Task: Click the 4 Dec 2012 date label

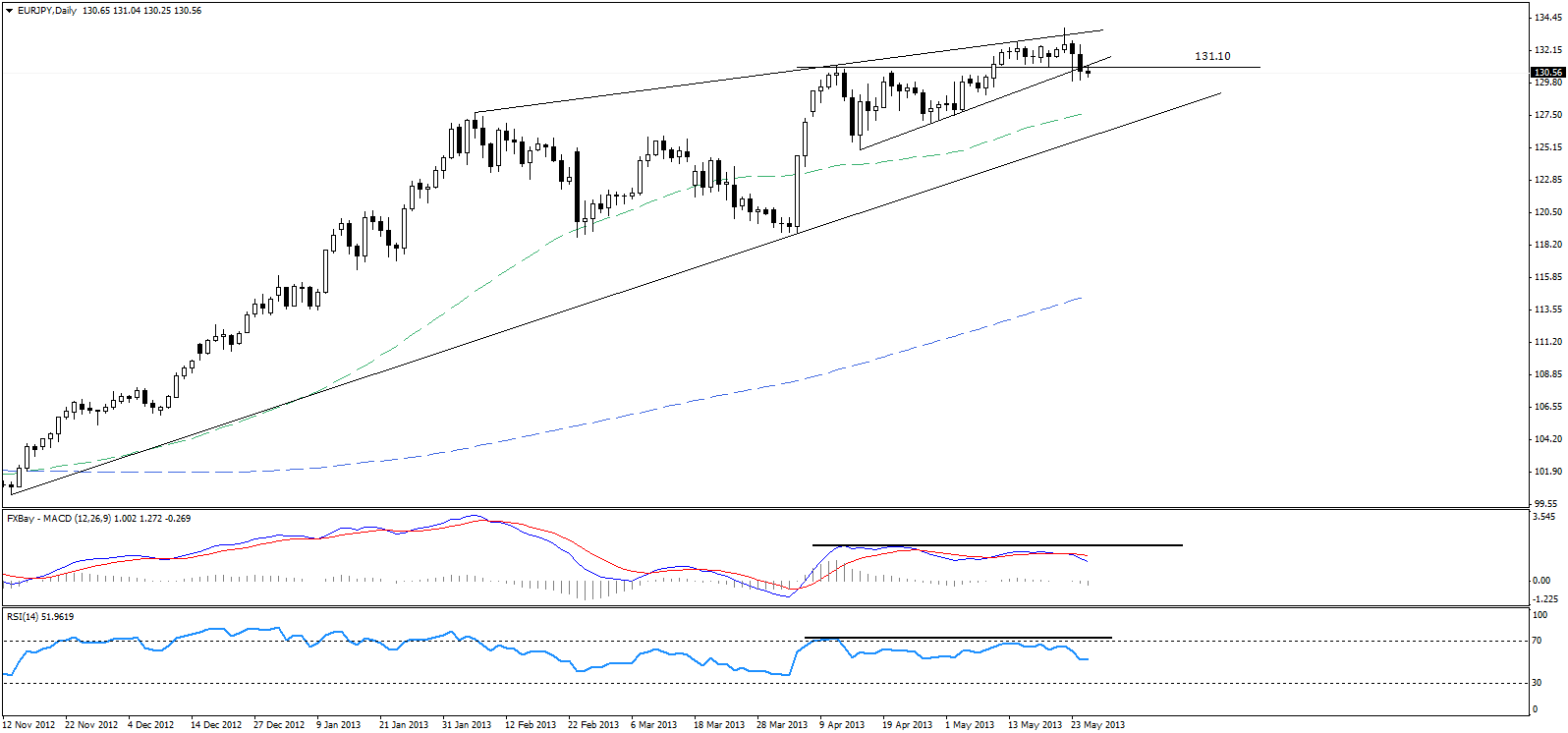Action: [x=151, y=725]
